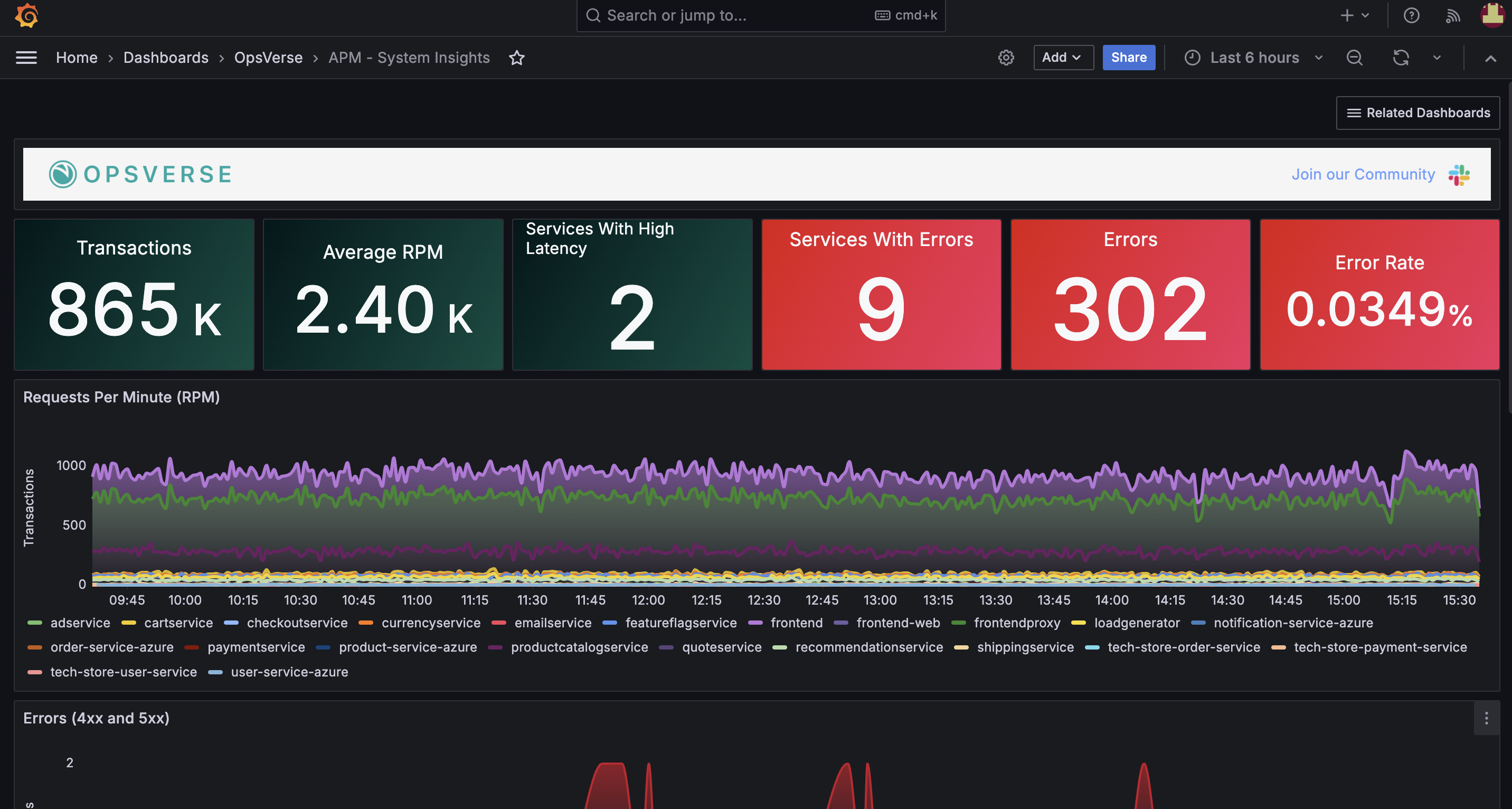Click the Transactions 865 K stat panel

click(135, 295)
